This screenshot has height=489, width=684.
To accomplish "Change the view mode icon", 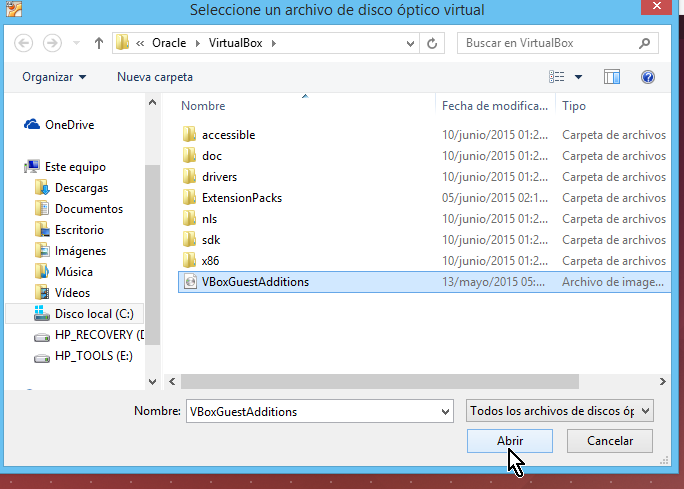I will click(x=557, y=77).
